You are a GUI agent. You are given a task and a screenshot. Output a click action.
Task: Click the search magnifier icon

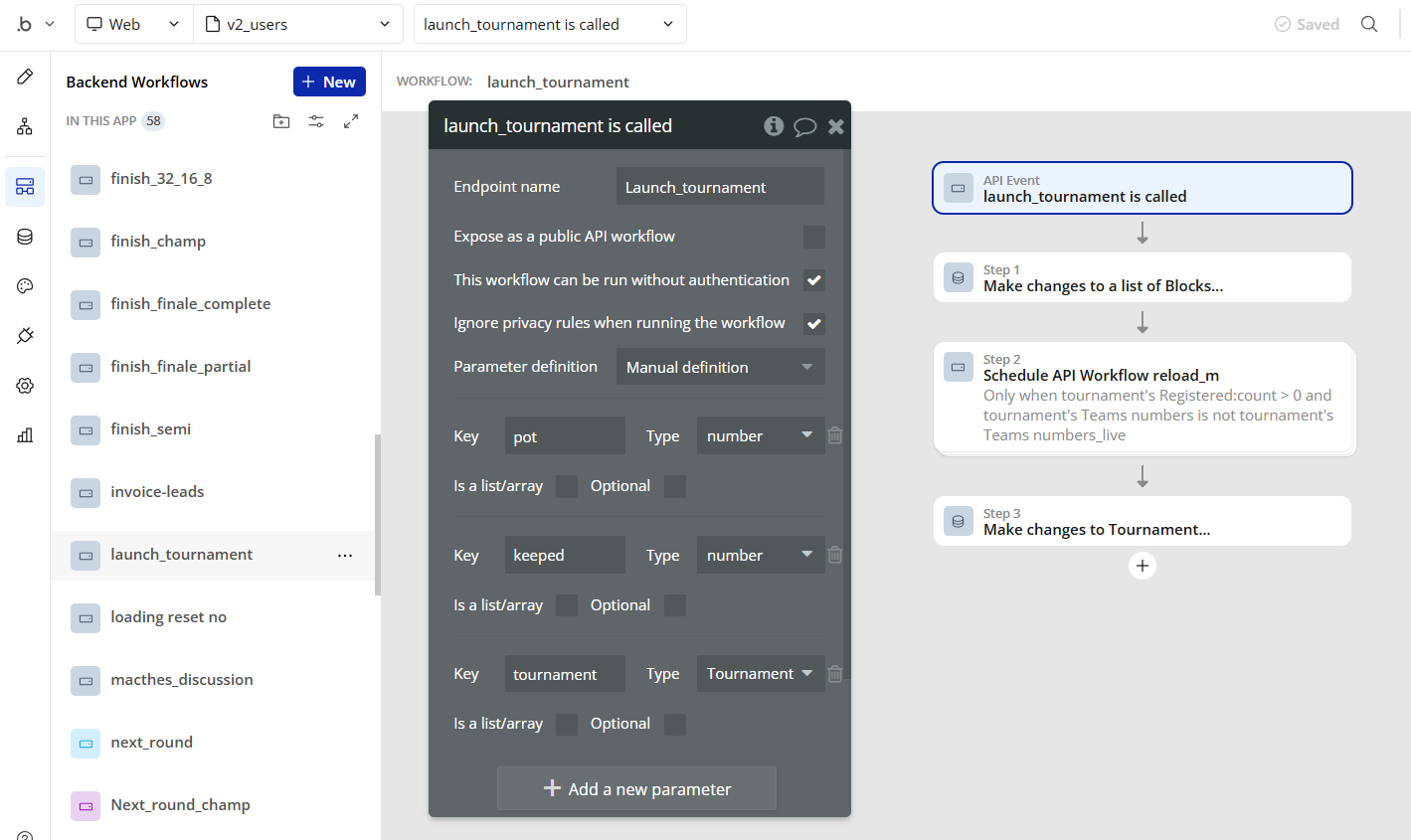click(1369, 24)
